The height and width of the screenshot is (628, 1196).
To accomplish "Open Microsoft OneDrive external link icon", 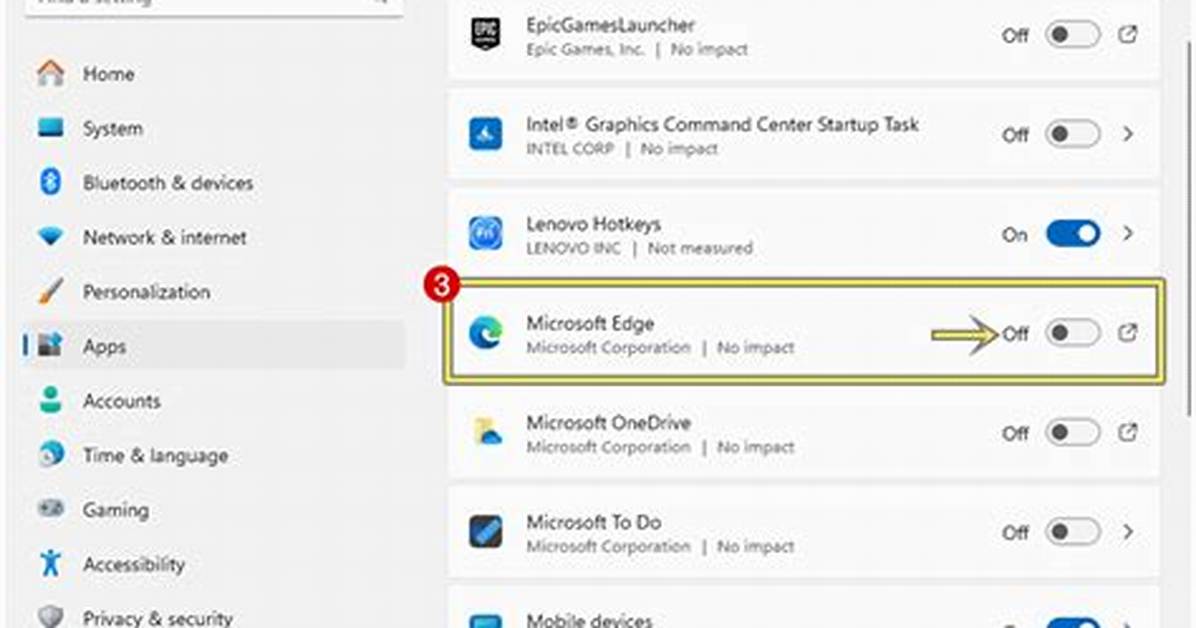I will pos(1127,433).
